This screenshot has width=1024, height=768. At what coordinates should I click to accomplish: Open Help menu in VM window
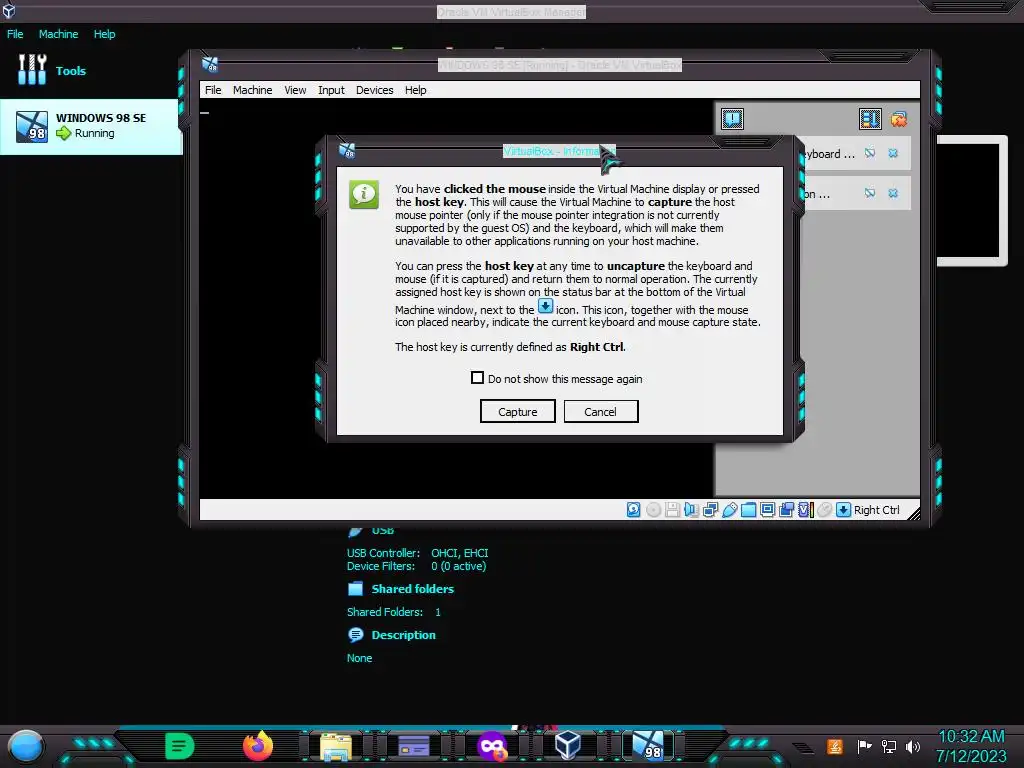pyautogui.click(x=415, y=90)
